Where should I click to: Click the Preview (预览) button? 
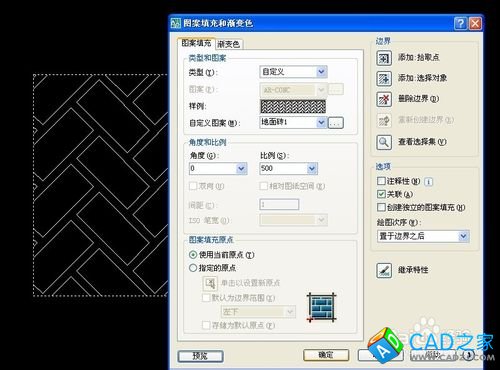tap(200, 356)
